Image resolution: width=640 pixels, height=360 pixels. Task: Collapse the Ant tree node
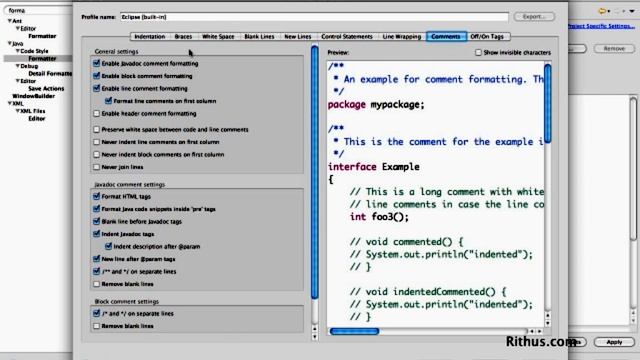(x=9, y=21)
